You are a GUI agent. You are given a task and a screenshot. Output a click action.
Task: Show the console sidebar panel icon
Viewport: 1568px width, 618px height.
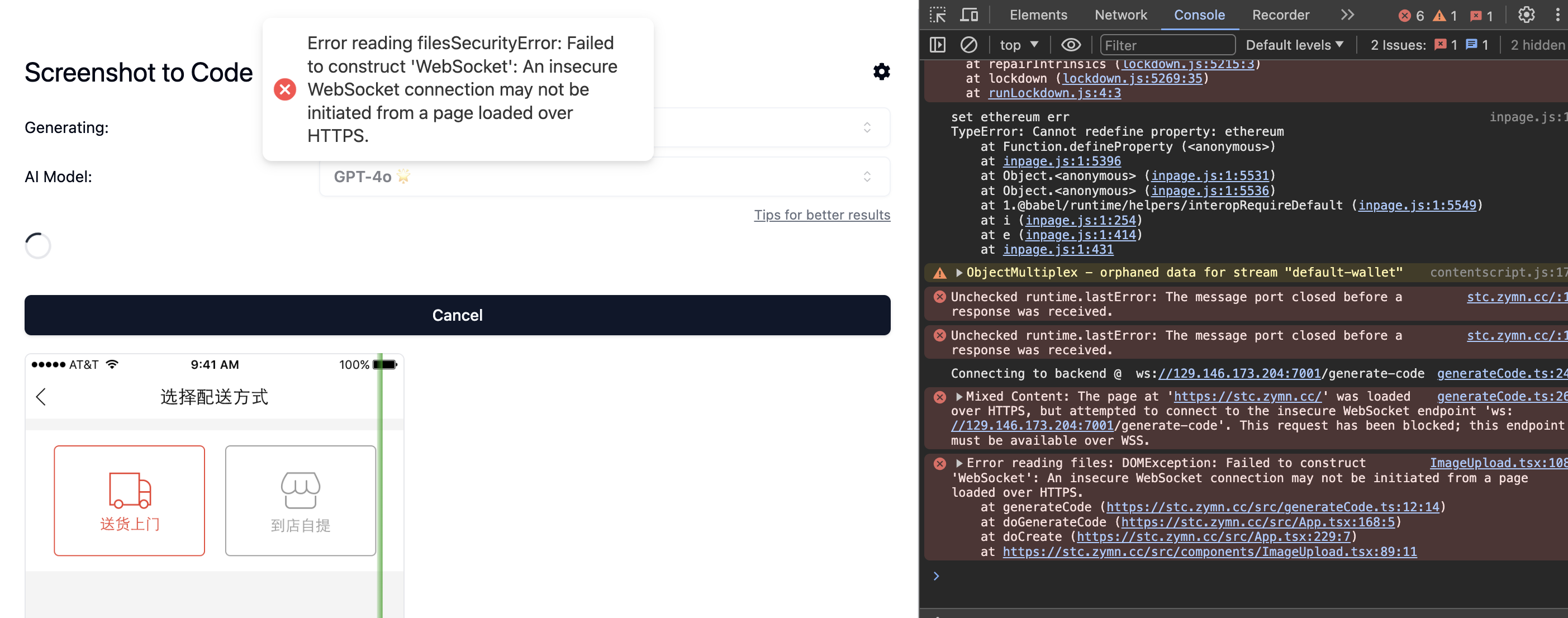pos(938,45)
